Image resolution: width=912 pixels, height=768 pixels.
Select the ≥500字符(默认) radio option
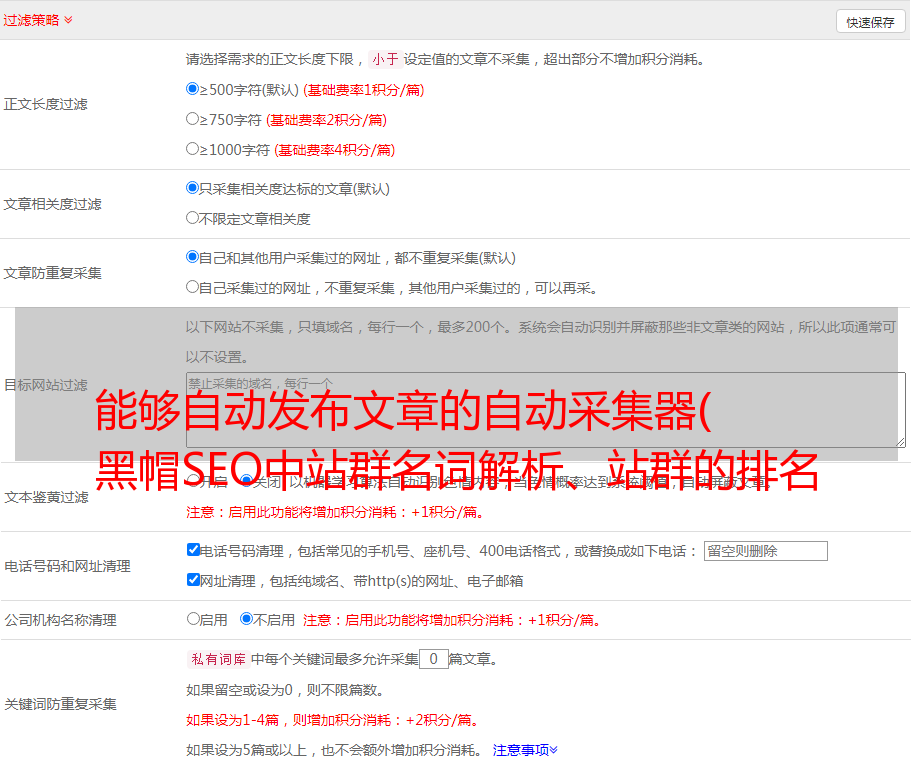(193, 89)
